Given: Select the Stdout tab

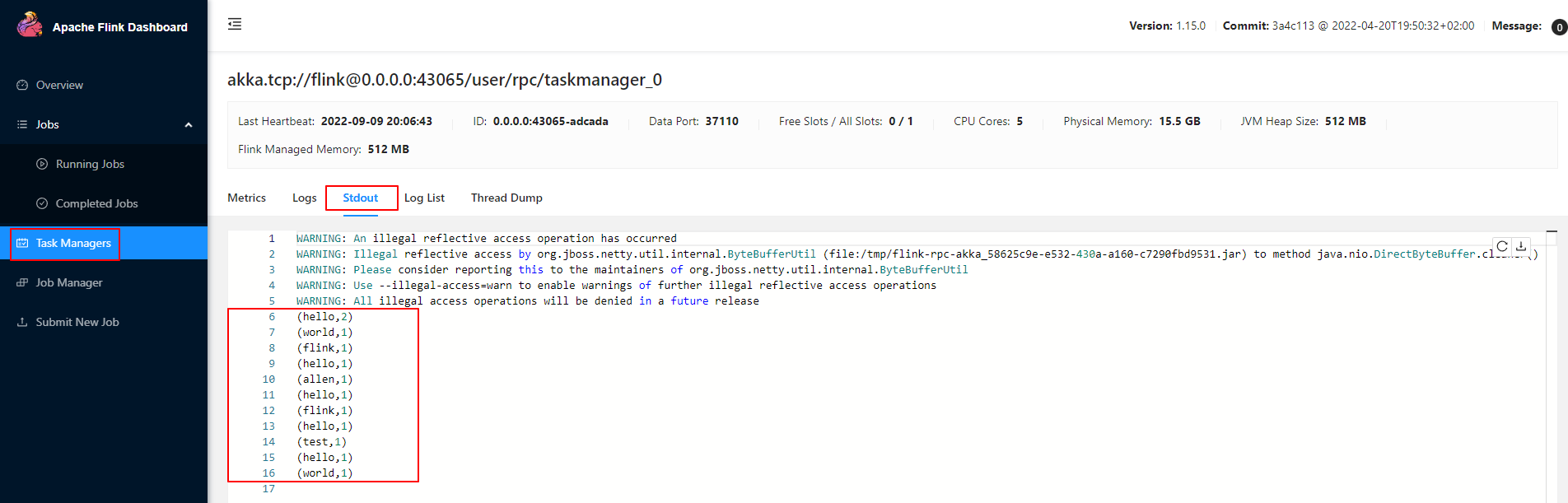Looking at the screenshot, I should click(360, 198).
